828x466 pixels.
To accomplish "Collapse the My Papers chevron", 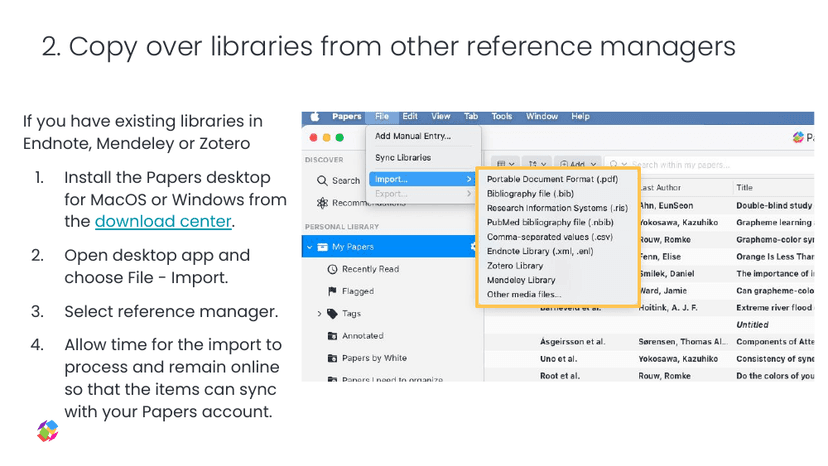I will 309,247.
